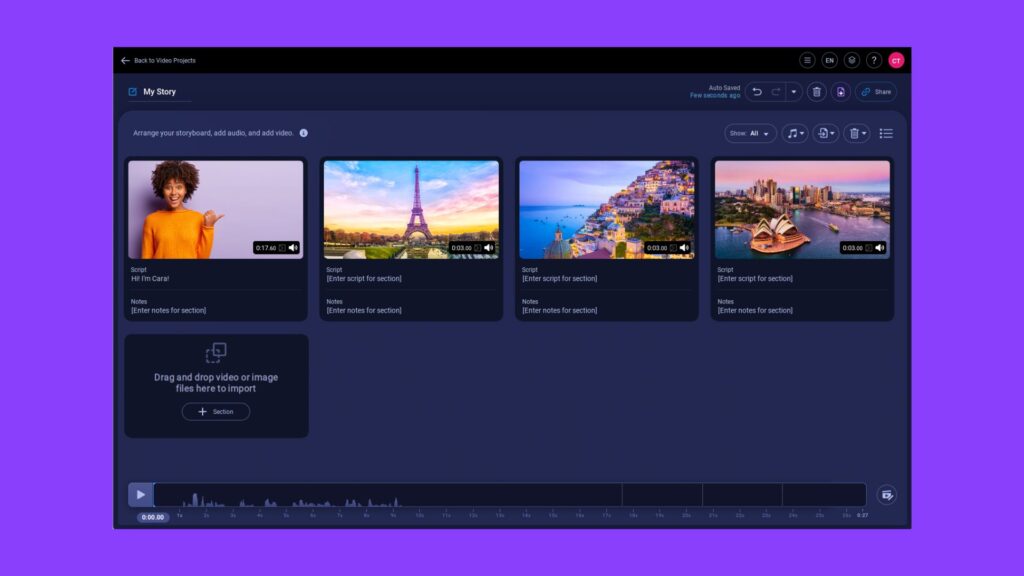Open the EN language selector
Screen dimensions: 1024x576
point(829,60)
